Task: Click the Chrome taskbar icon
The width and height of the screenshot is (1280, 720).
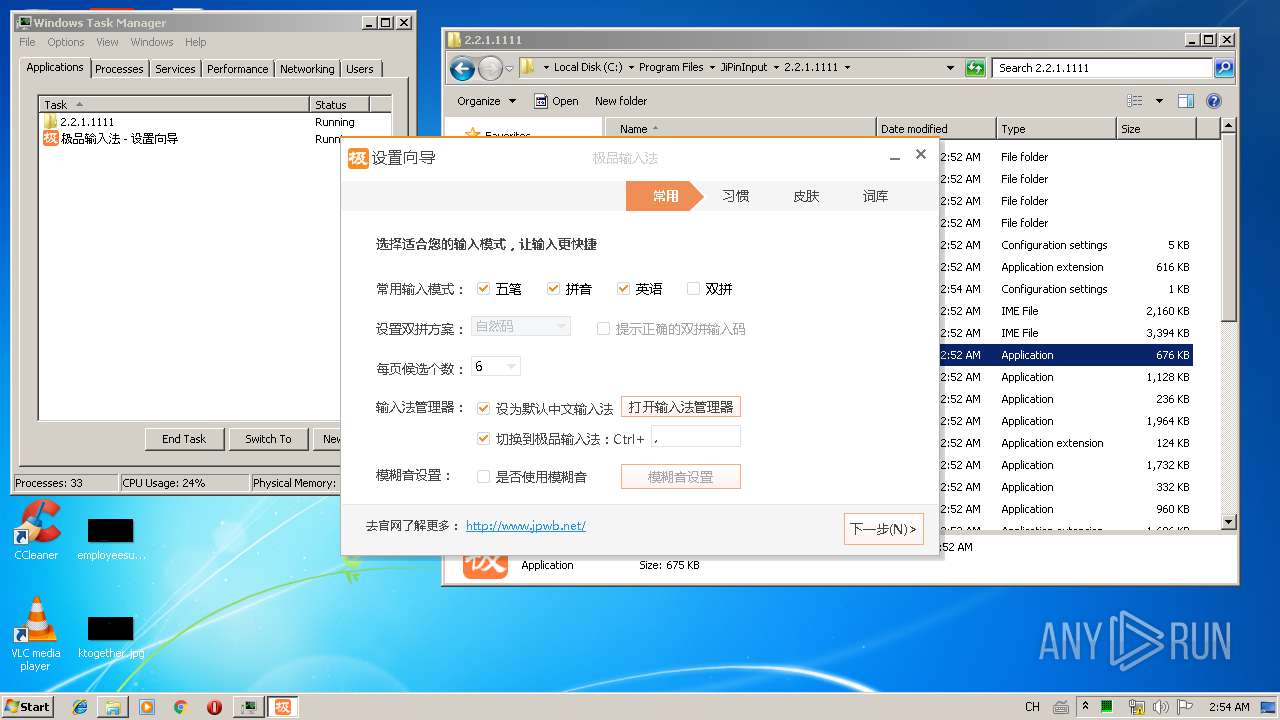Action: 181,707
